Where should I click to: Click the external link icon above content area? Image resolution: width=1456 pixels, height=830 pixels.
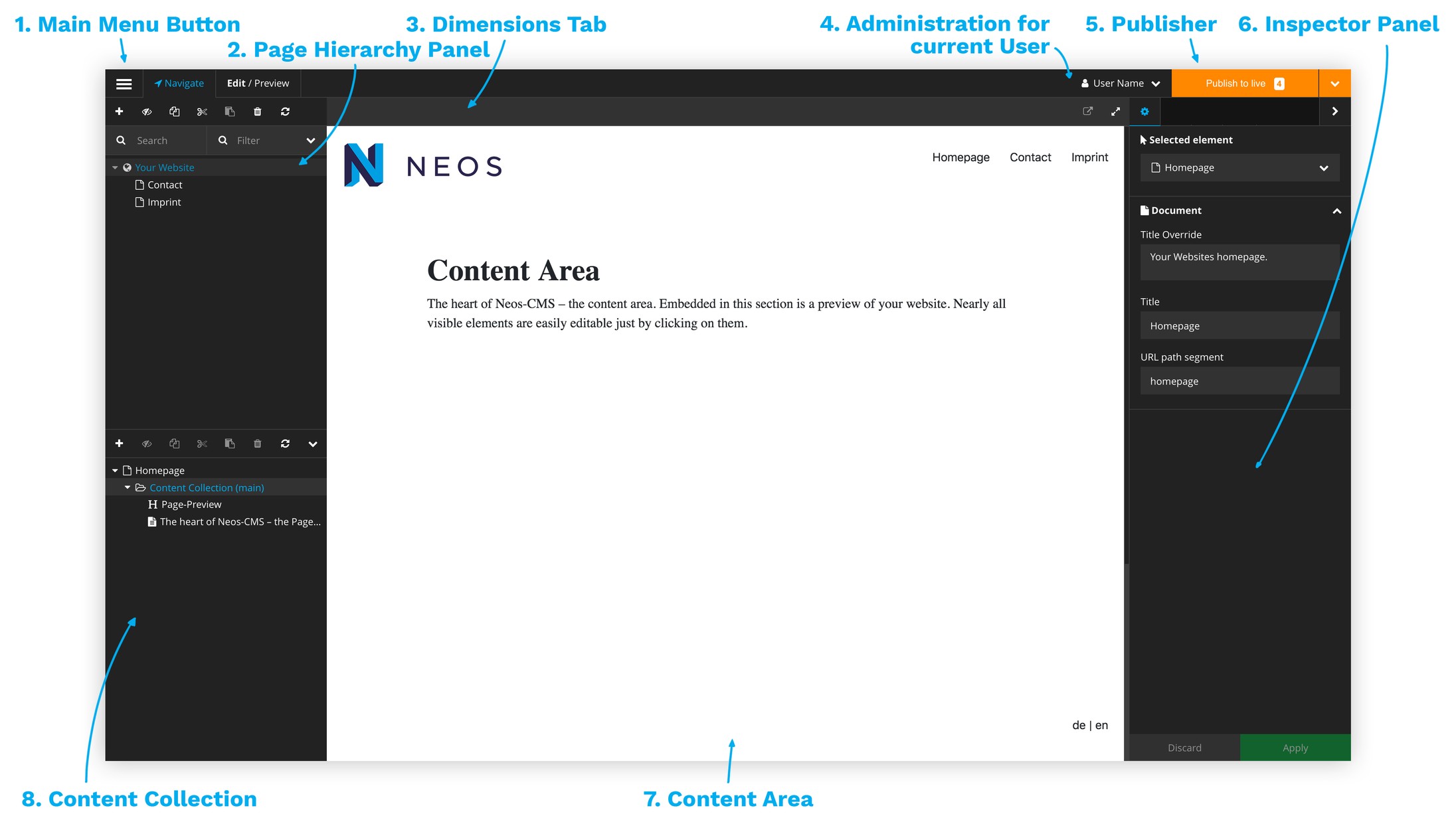click(x=1087, y=111)
